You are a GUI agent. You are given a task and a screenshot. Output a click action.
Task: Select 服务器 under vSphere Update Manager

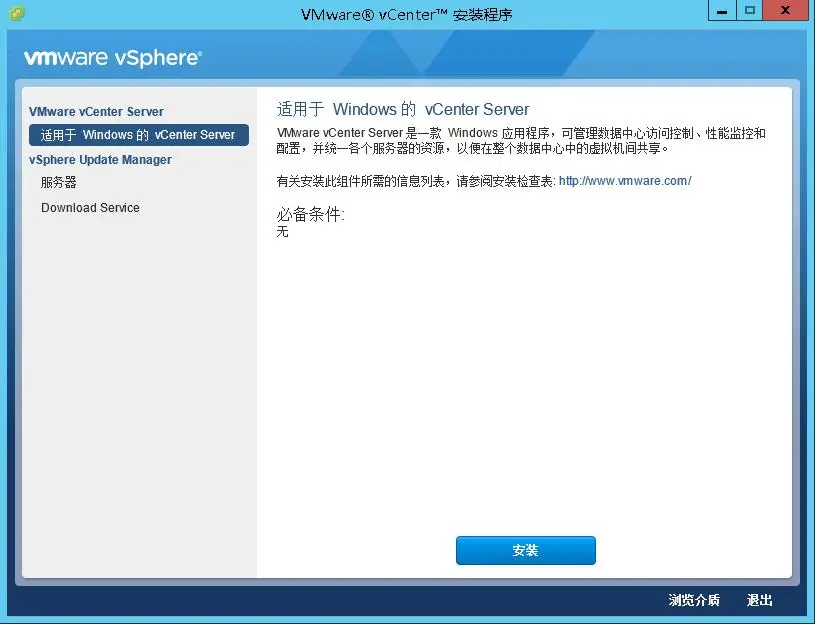pyautogui.click(x=59, y=182)
